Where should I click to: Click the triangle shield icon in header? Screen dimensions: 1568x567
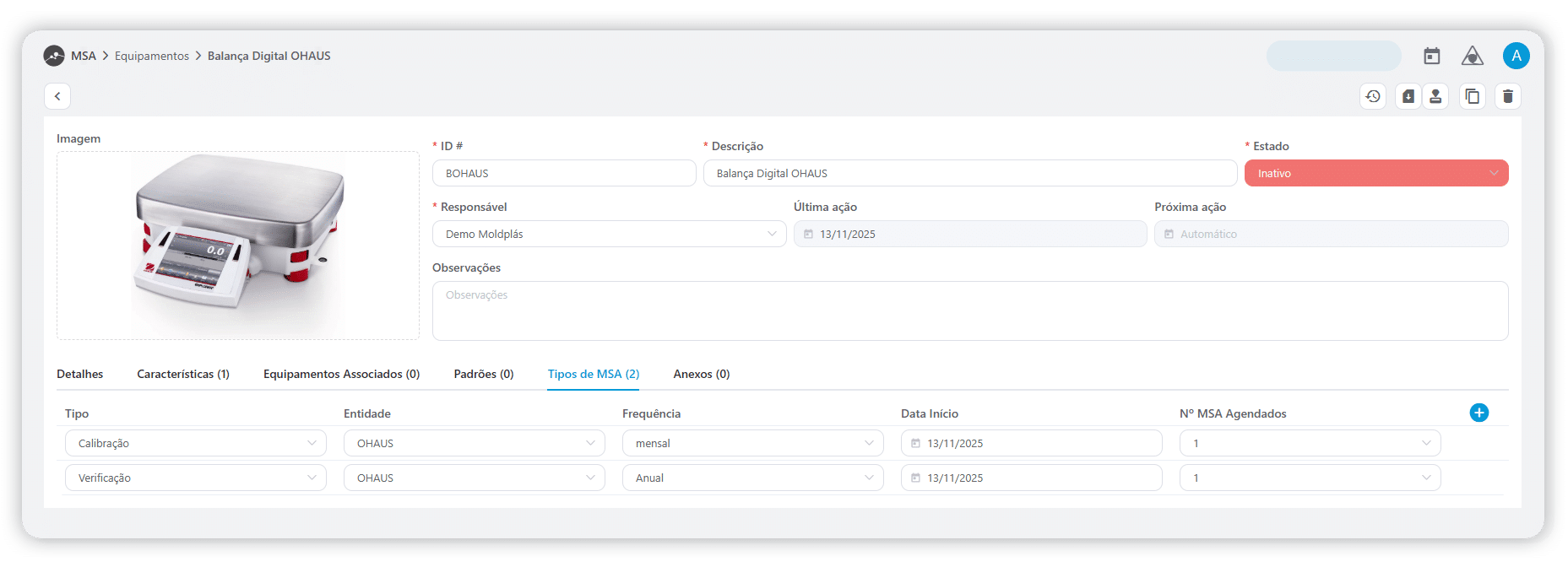[1473, 56]
